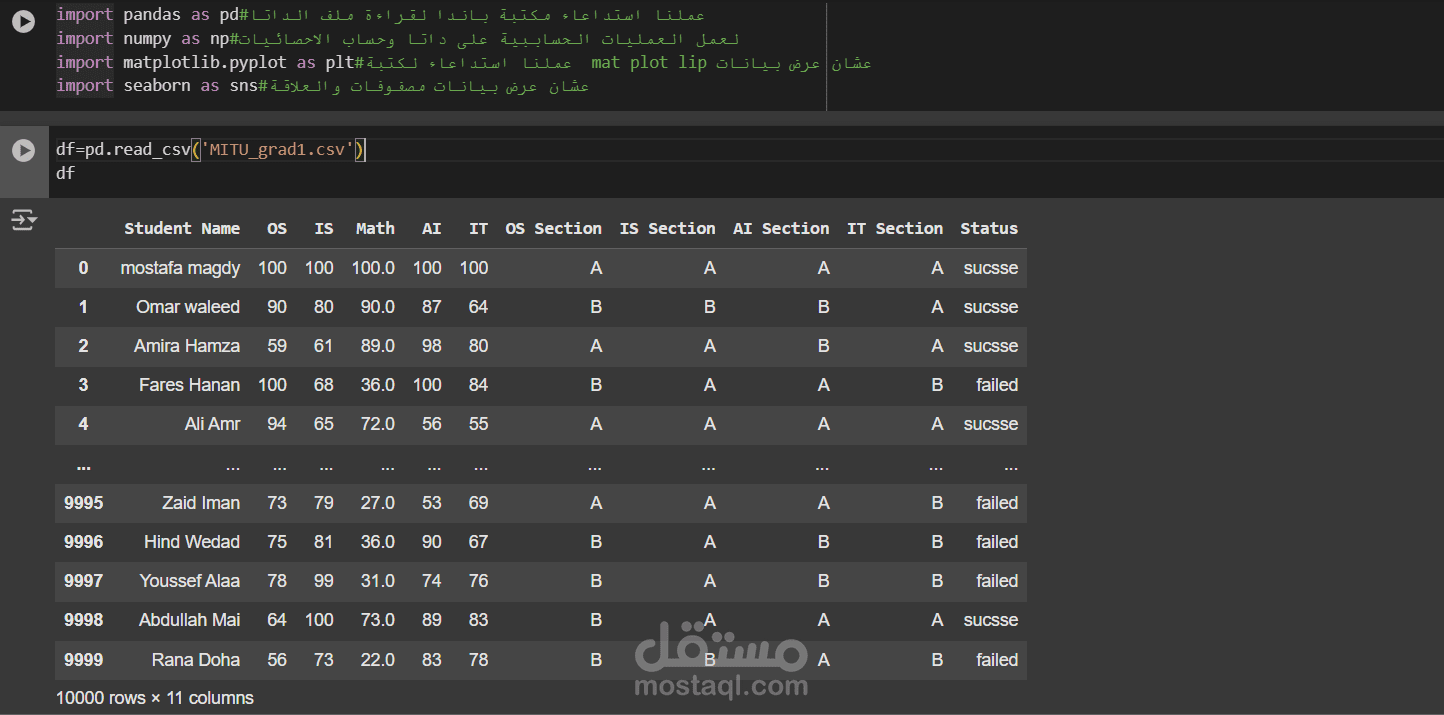Click inside the import pandas line

point(380,15)
